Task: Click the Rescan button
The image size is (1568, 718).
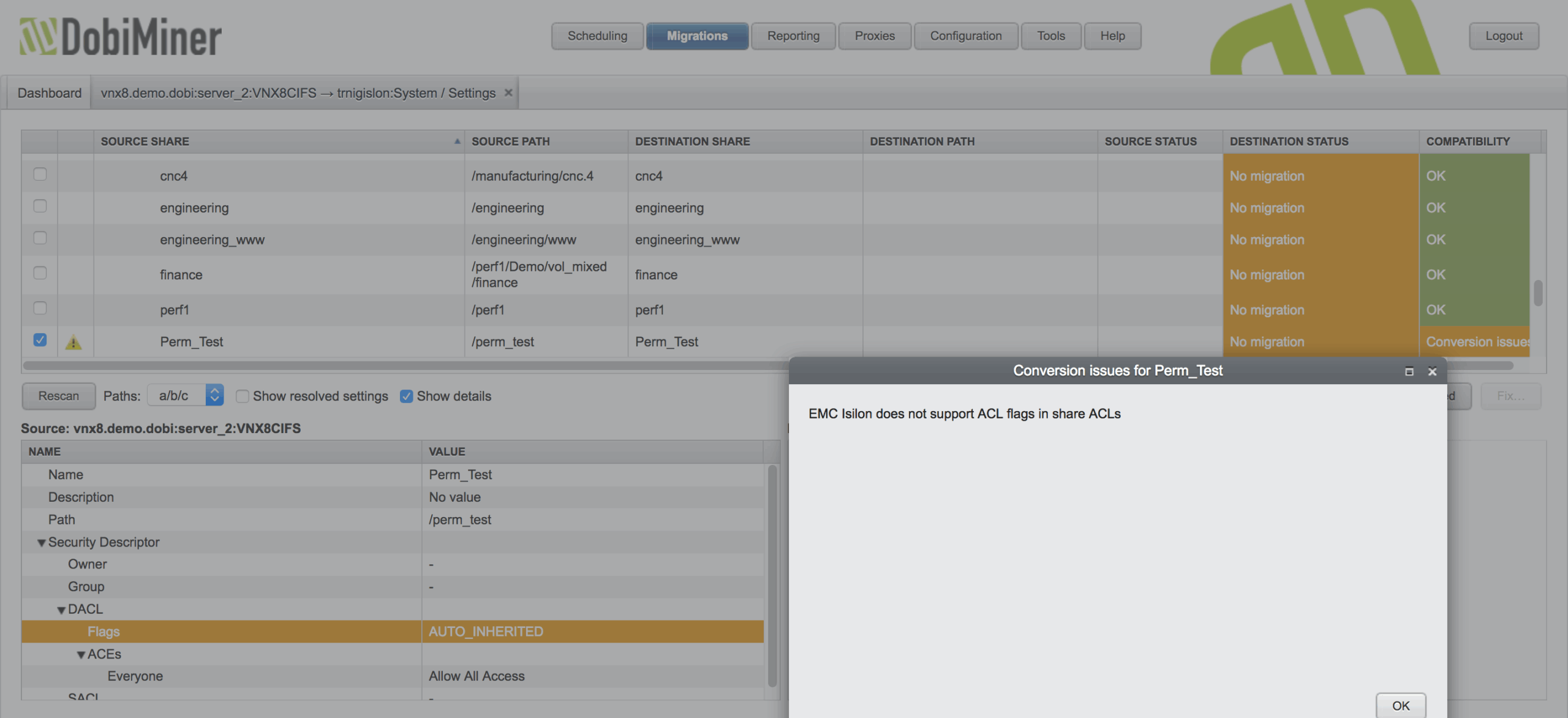Action: tap(59, 396)
